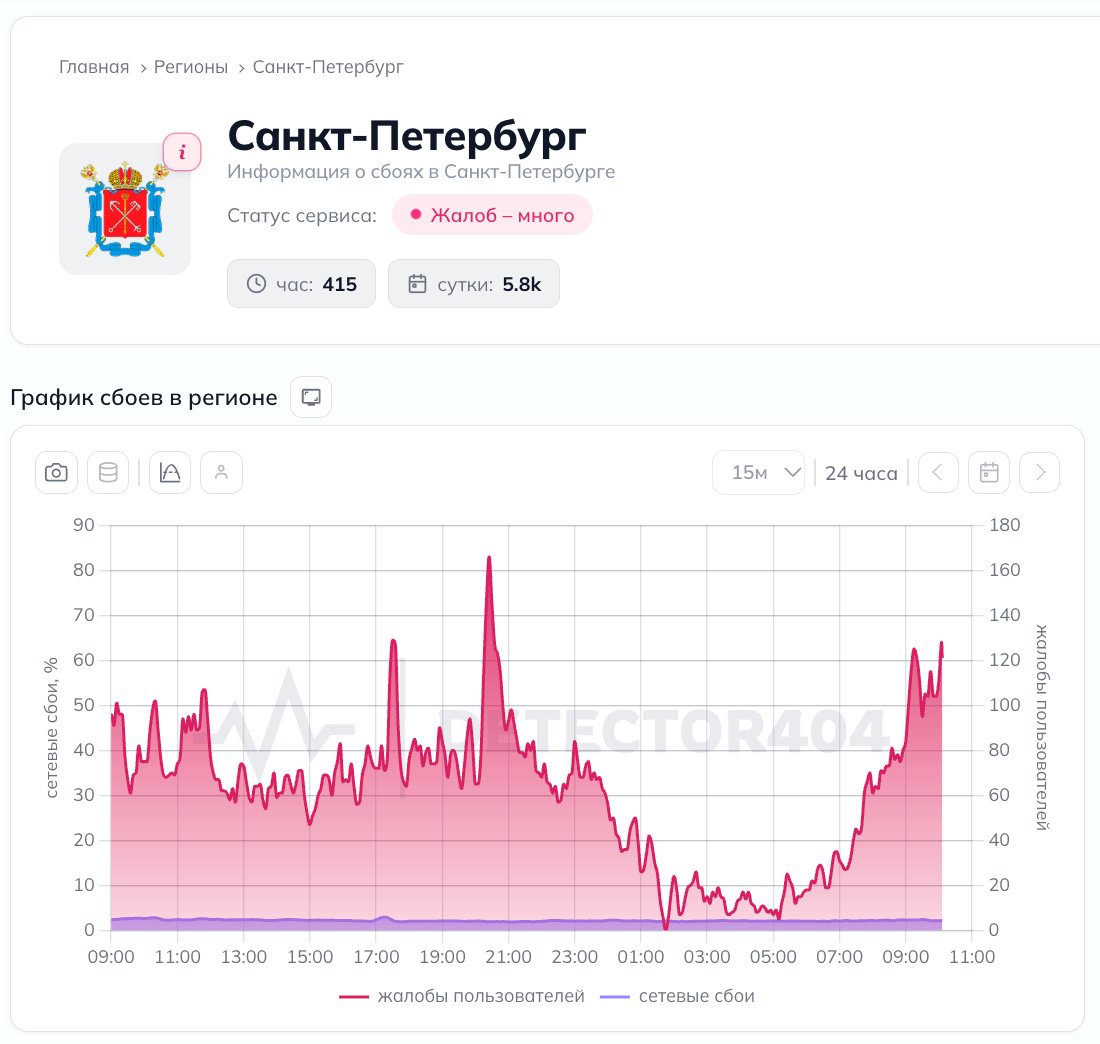Go to previous period with left arrow
Image resolution: width=1100 pixels, height=1044 pixels.
click(x=938, y=472)
